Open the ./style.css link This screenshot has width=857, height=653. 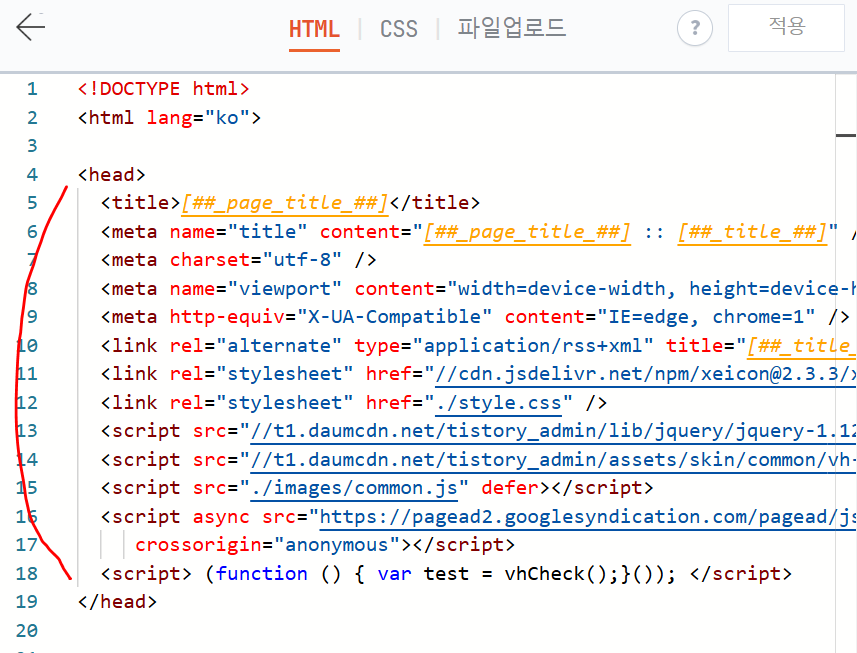click(499, 403)
